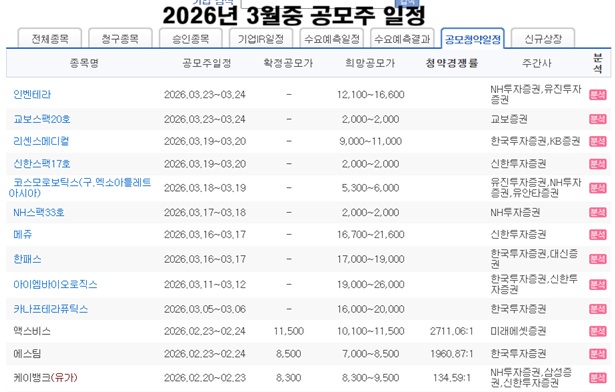Open the analysis badge for NH스팩33호
The height and width of the screenshot is (392, 615).
[x=597, y=212]
